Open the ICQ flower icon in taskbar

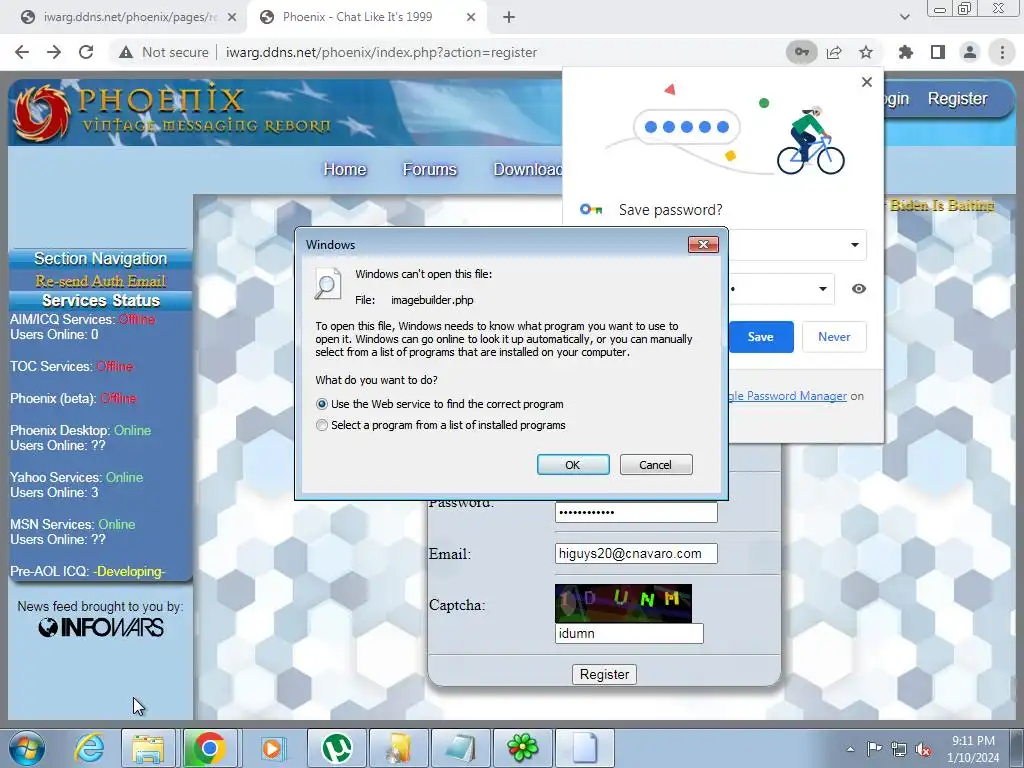[522, 748]
